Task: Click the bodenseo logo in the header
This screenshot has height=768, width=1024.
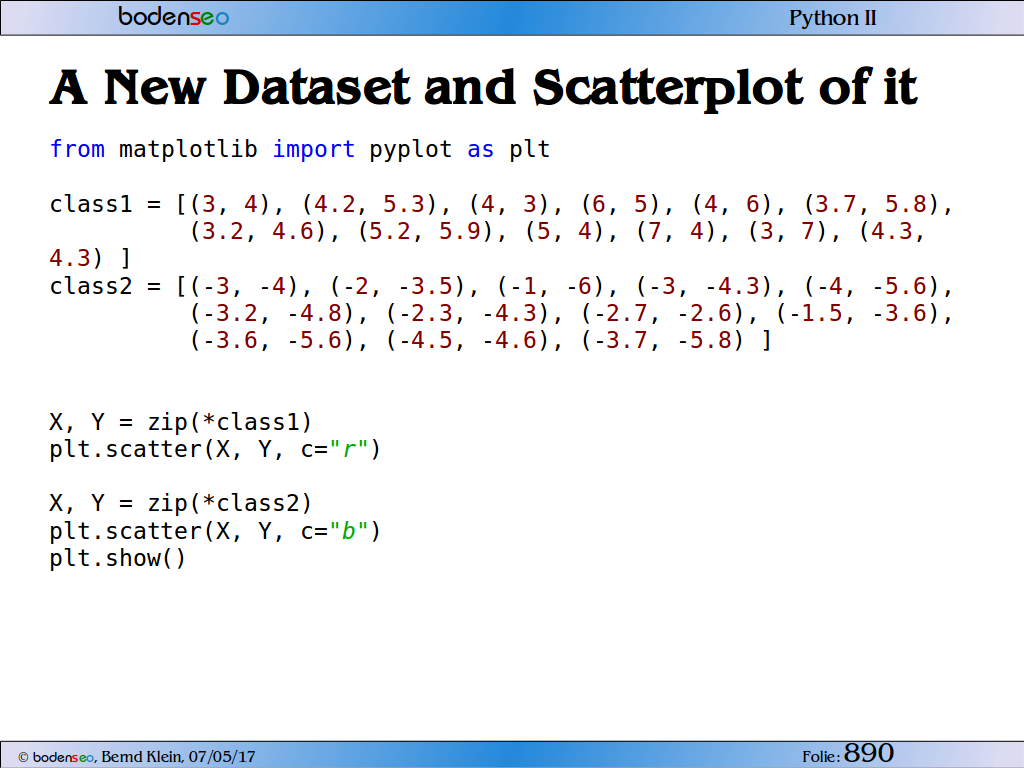Action: pos(174,16)
